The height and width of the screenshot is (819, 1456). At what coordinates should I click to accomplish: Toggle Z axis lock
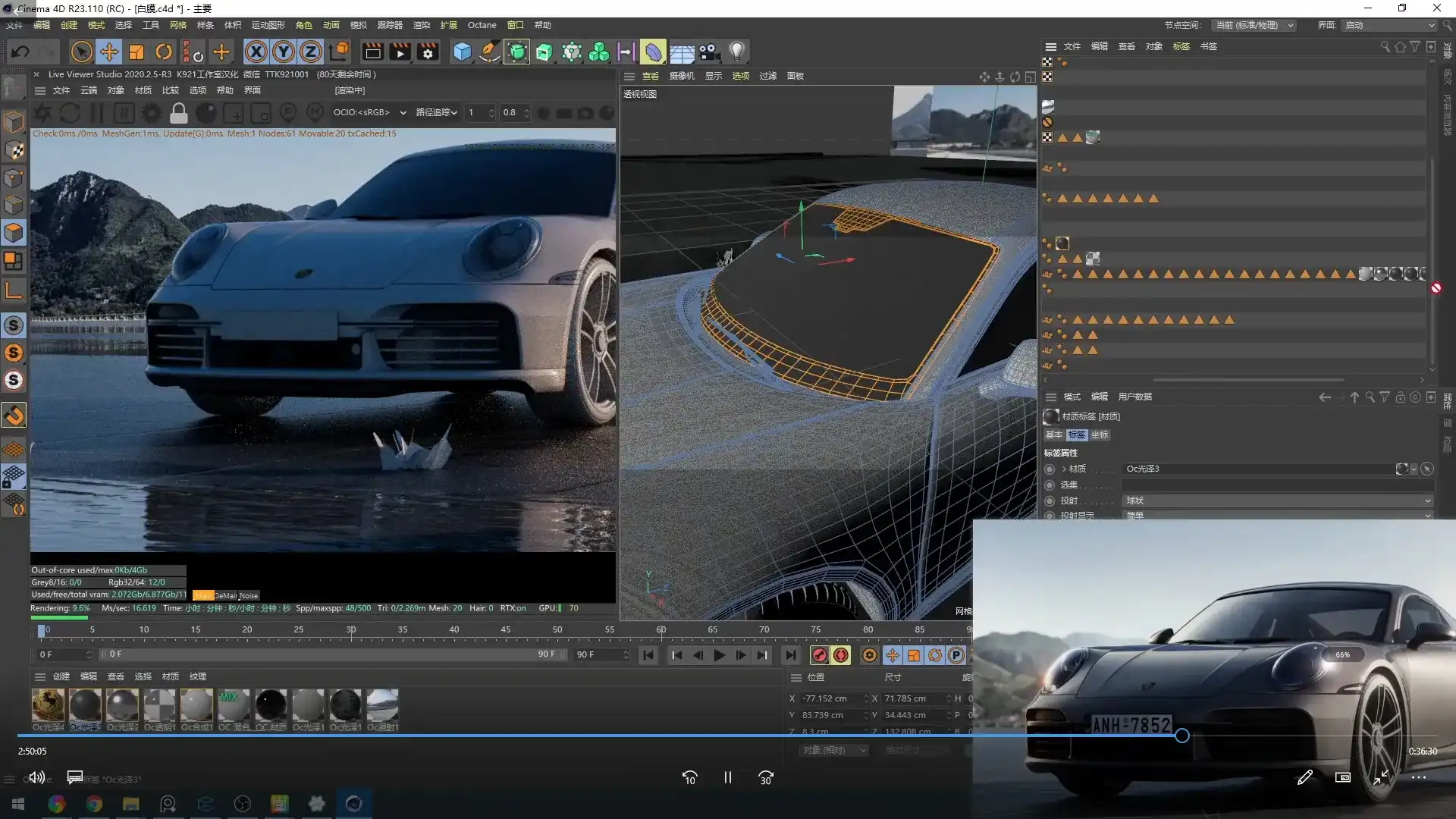click(x=311, y=52)
